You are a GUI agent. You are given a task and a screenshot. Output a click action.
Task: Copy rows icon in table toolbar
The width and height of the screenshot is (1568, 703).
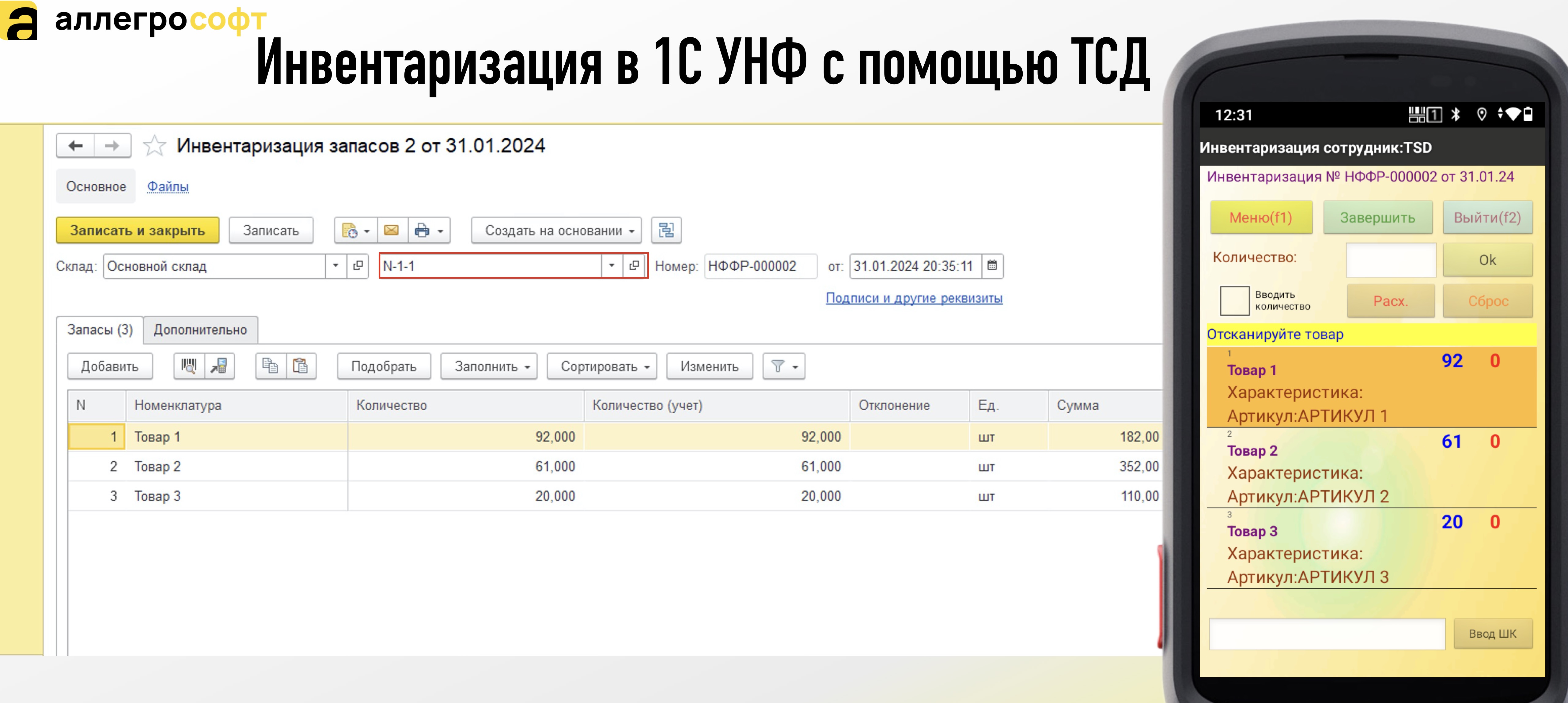270,366
